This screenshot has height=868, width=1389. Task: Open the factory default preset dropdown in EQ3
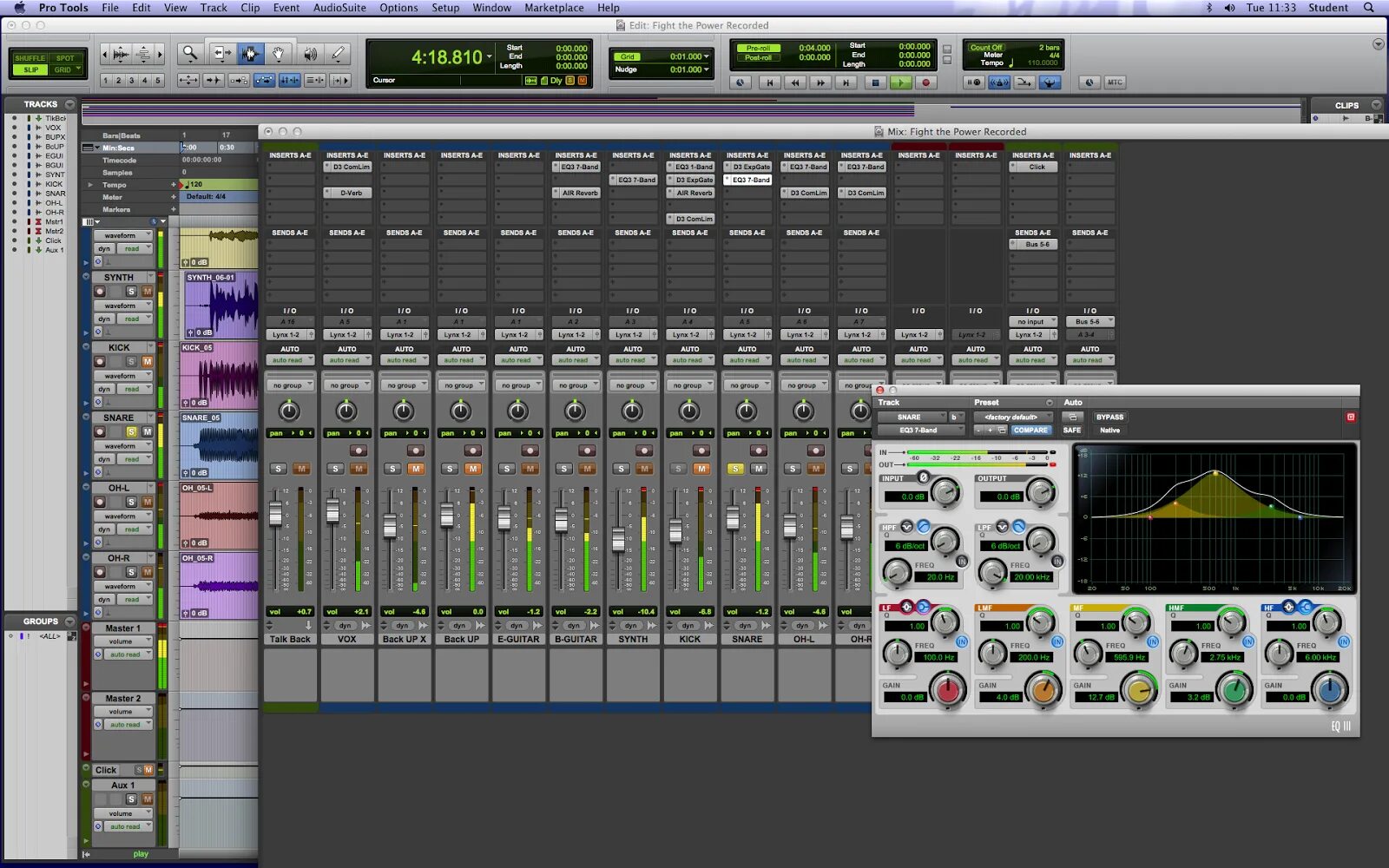[x=1012, y=418]
